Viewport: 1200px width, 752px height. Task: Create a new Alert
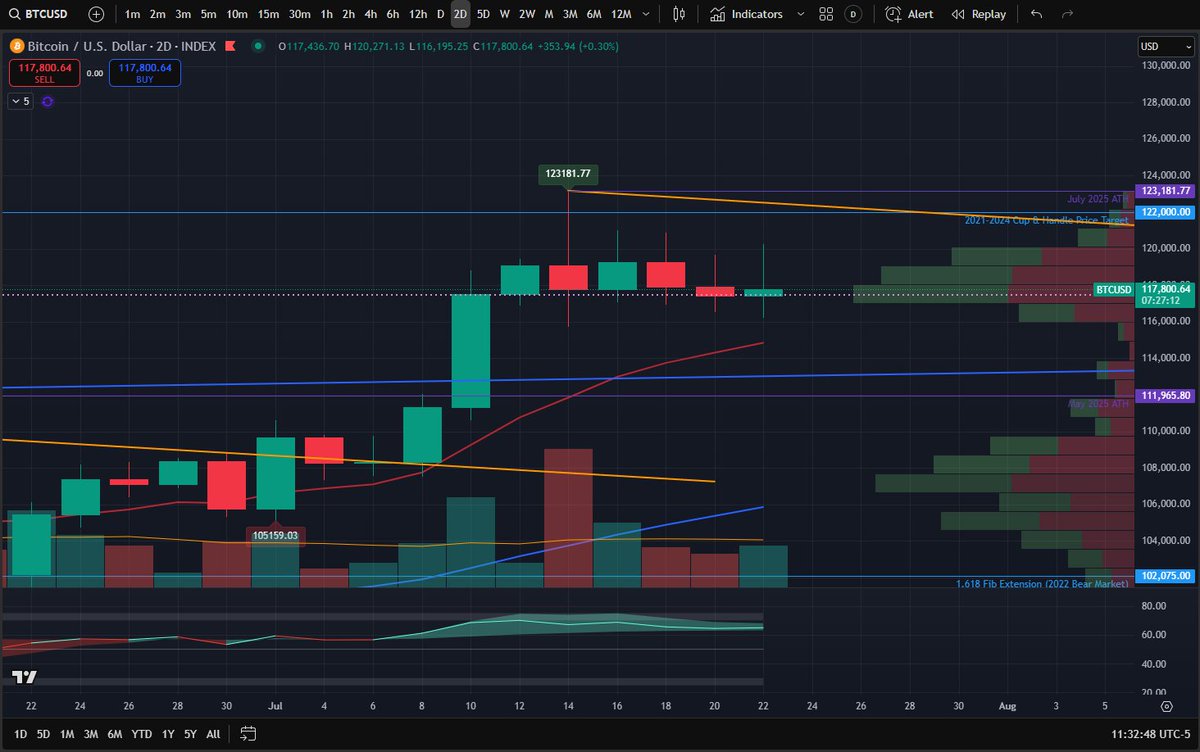(910, 14)
